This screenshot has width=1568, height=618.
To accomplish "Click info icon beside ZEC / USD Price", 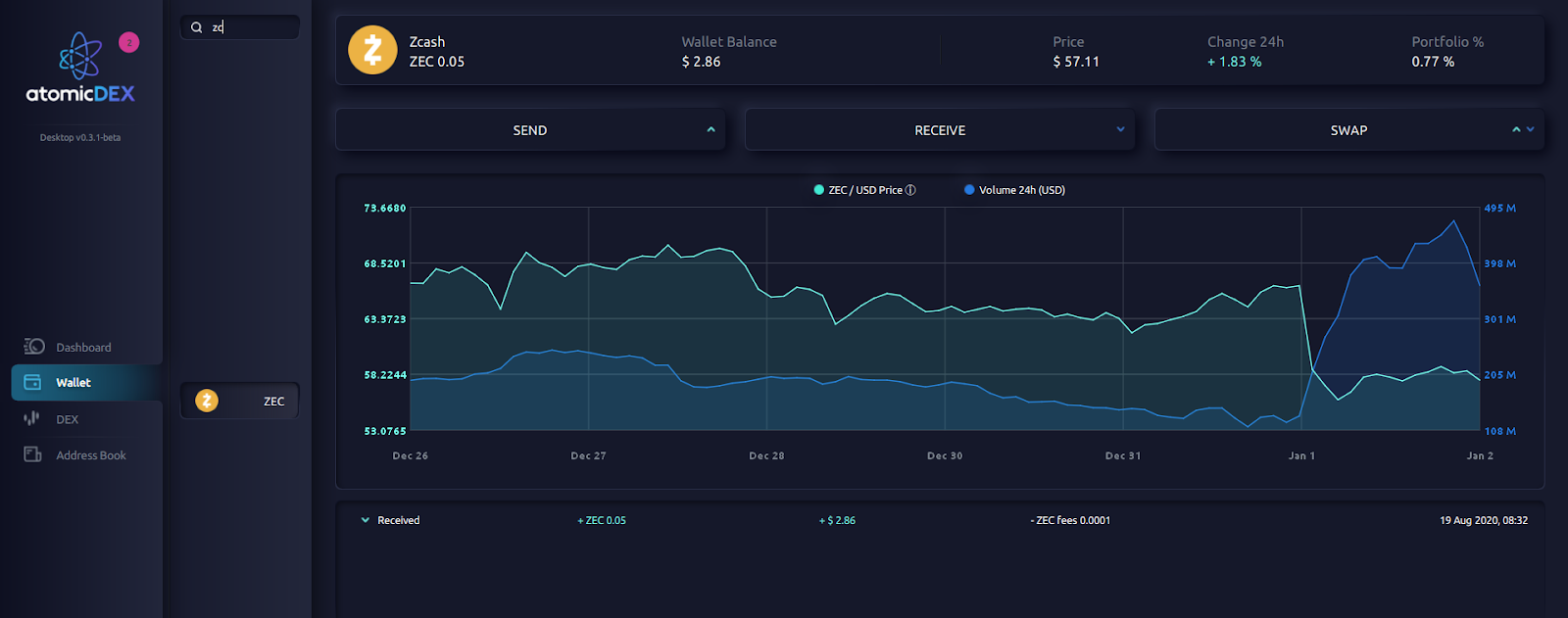I will (x=910, y=190).
